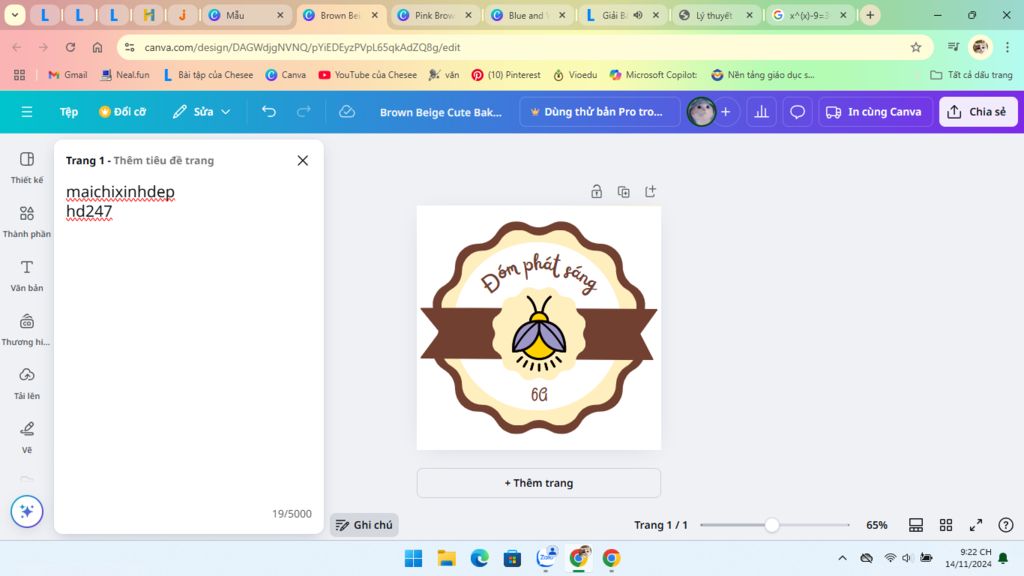The width and height of the screenshot is (1024, 576).
Task: Open the Thiết kế design panel
Action: pyautogui.click(x=27, y=167)
